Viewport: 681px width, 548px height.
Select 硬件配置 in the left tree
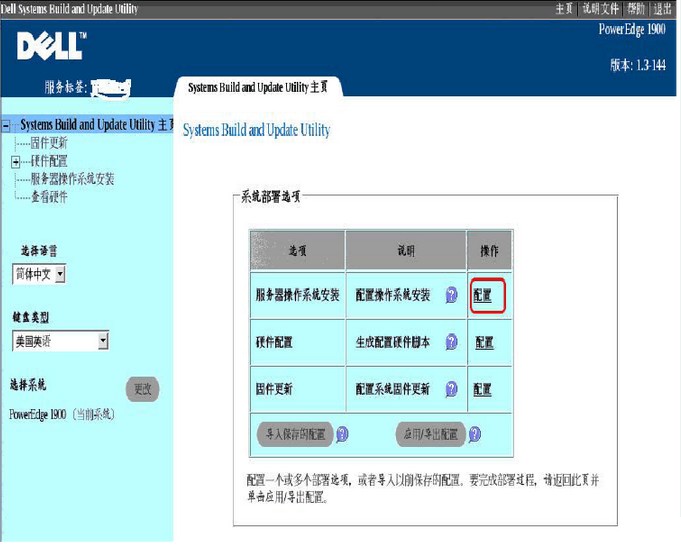(49, 161)
